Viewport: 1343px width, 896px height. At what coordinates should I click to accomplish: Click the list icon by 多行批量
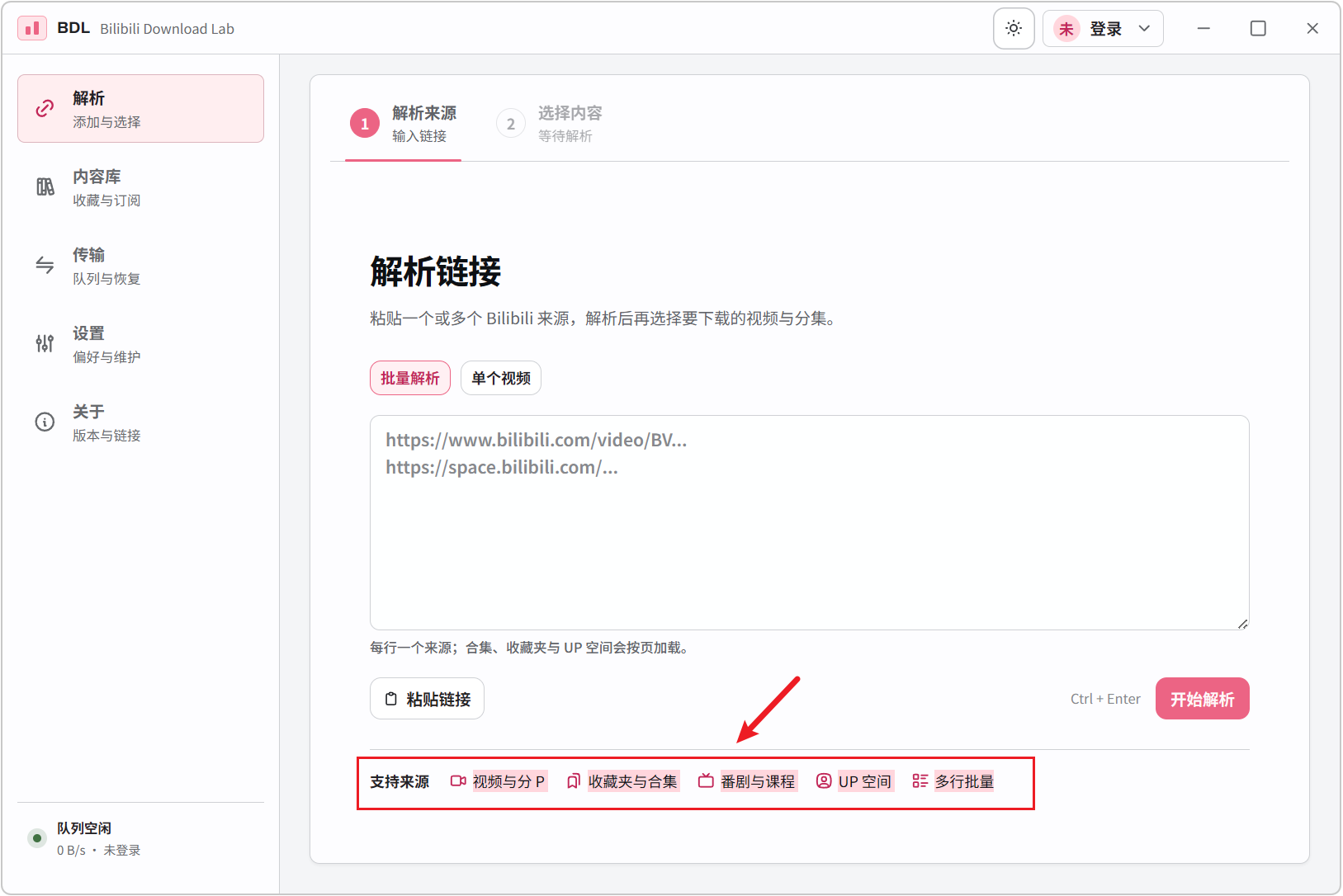coord(920,780)
